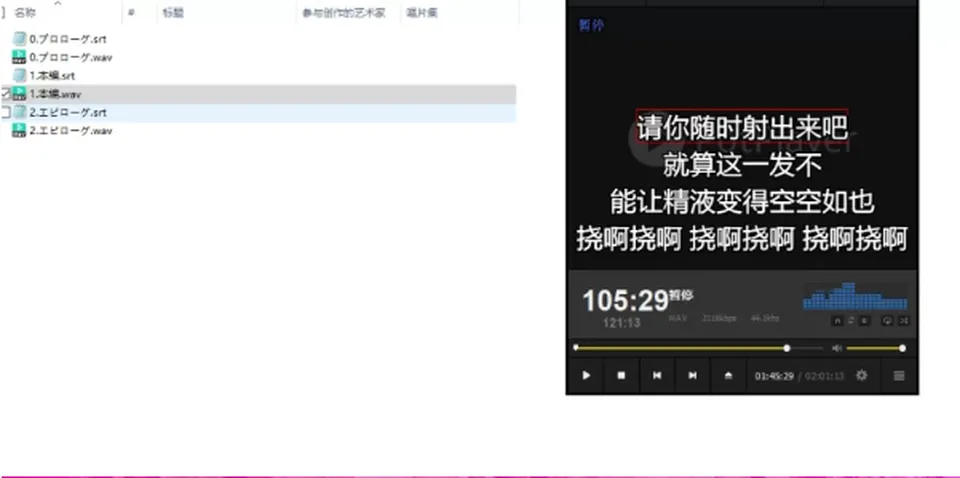This screenshot has height=478, width=960.
Task: Toggle the select-all checkbox in header
Action: [x=3, y=12]
